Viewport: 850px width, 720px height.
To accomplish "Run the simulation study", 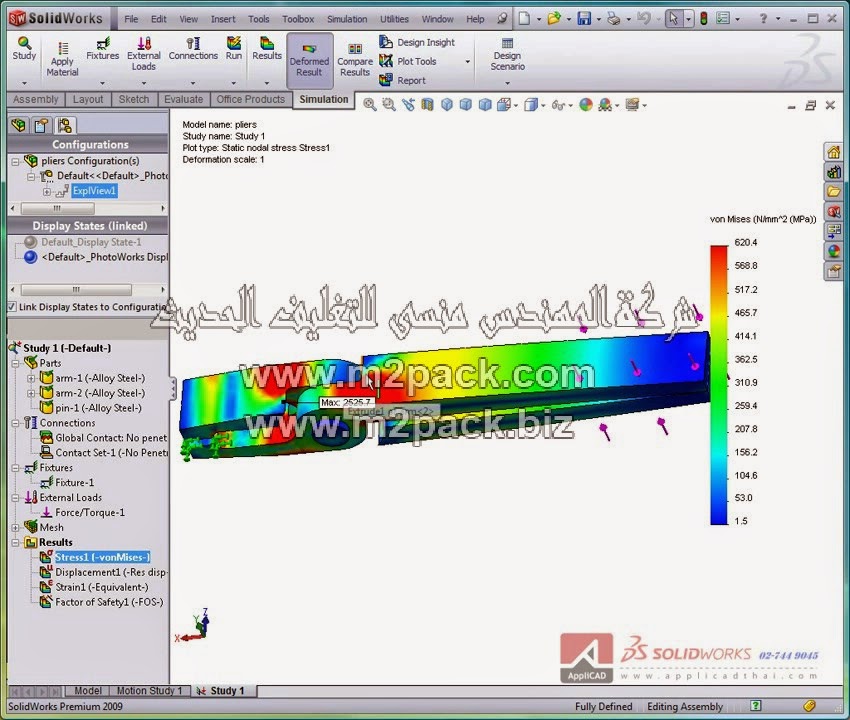I will (234, 48).
